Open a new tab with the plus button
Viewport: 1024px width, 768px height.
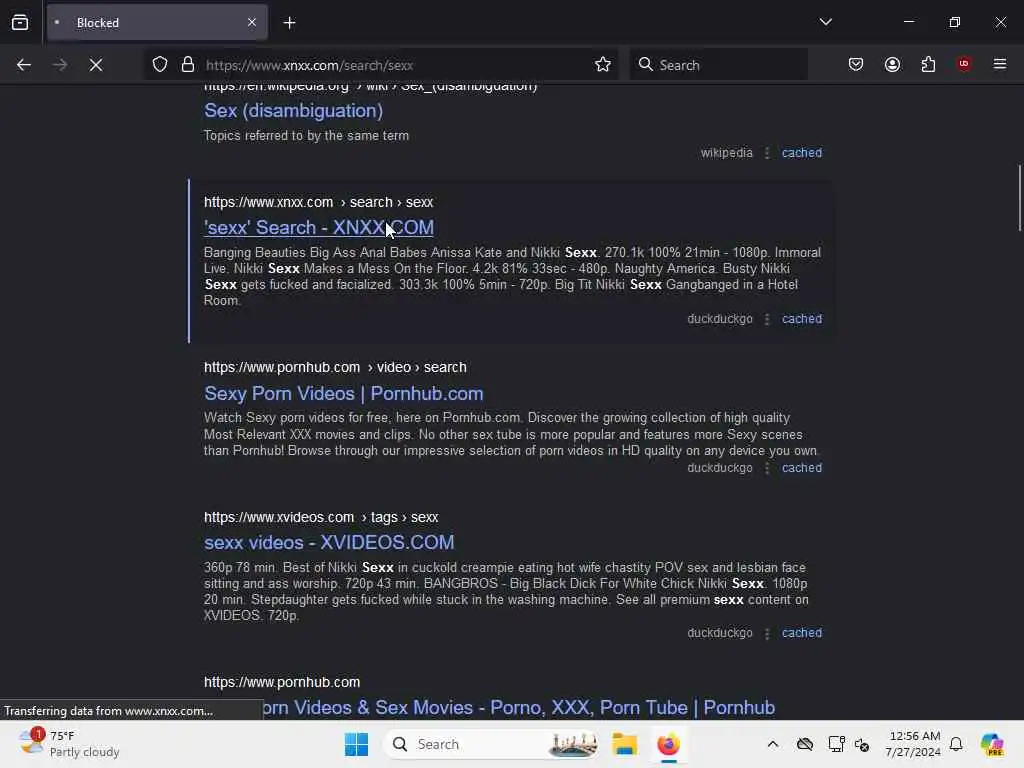(x=289, y=23)
